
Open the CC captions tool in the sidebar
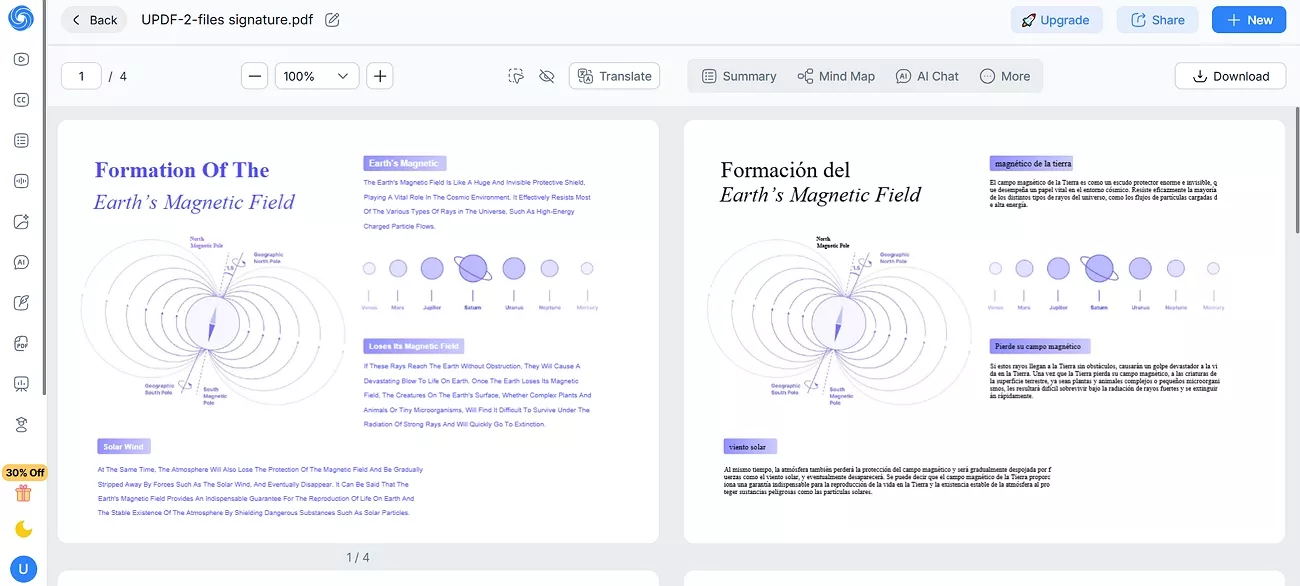click(x=21, y=100)
